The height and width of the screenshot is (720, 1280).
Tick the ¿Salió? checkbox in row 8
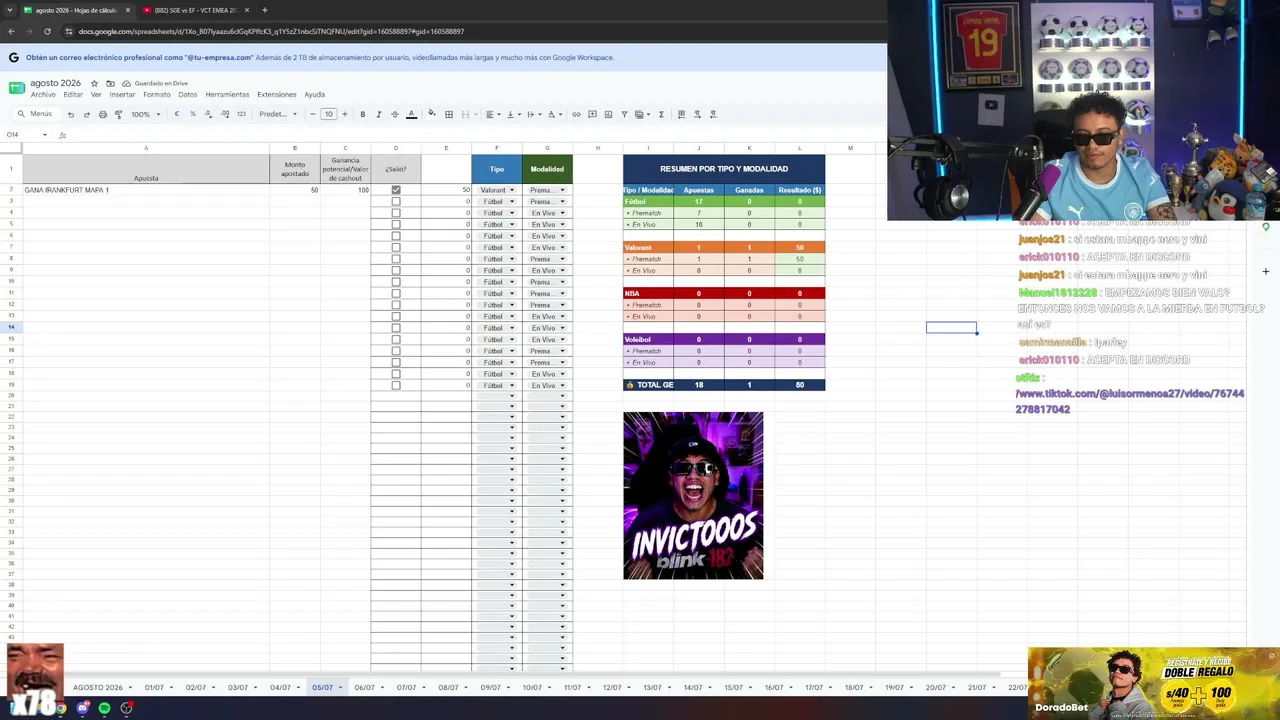tap(396, 259)
